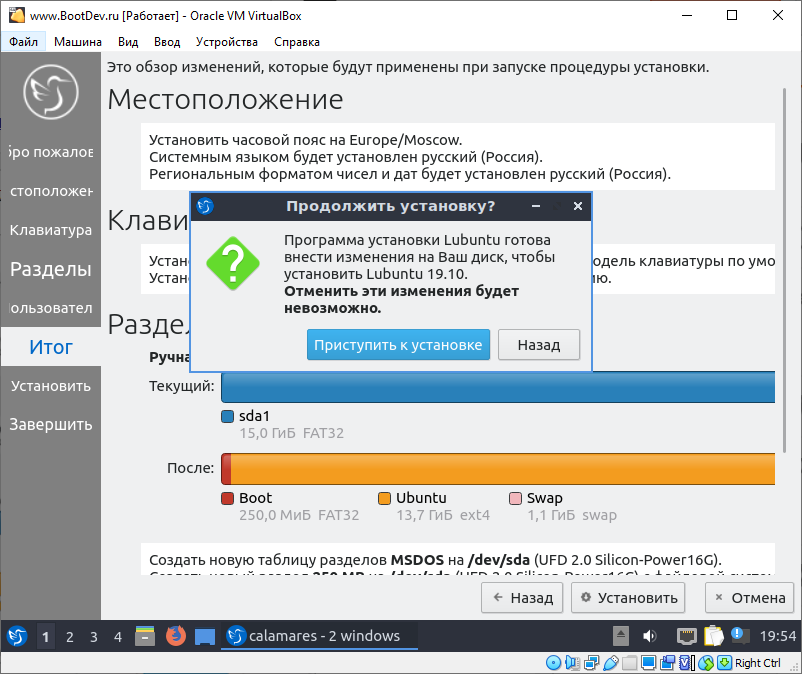Click the pink Swap legend swatch
Viewport: 802px width, 674px height.
click(515, 498)
